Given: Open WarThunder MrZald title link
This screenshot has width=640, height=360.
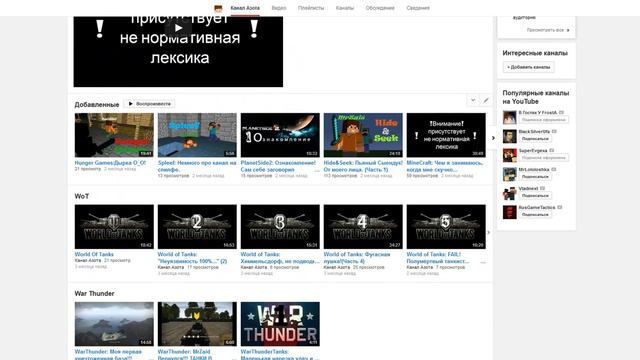Looking at the screenshot, I should coord(184,354).
